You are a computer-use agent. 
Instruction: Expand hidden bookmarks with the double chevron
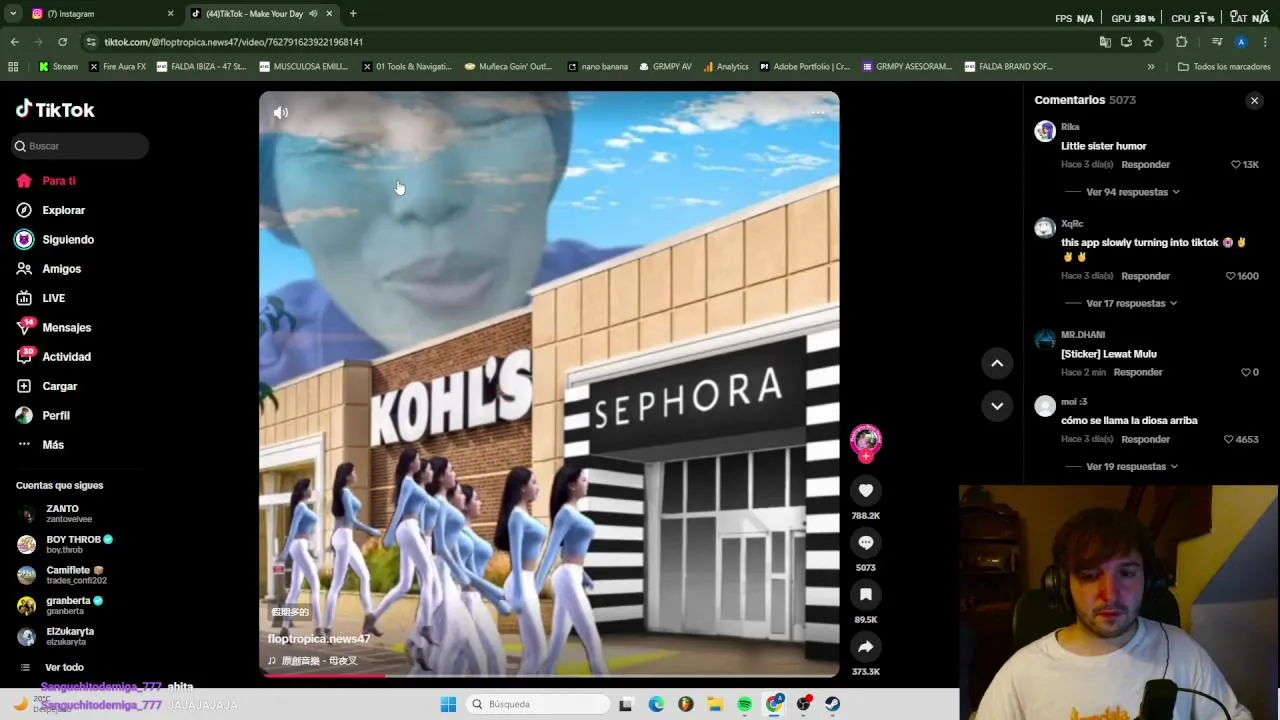pyautogui.click(x=1151, y=67)
